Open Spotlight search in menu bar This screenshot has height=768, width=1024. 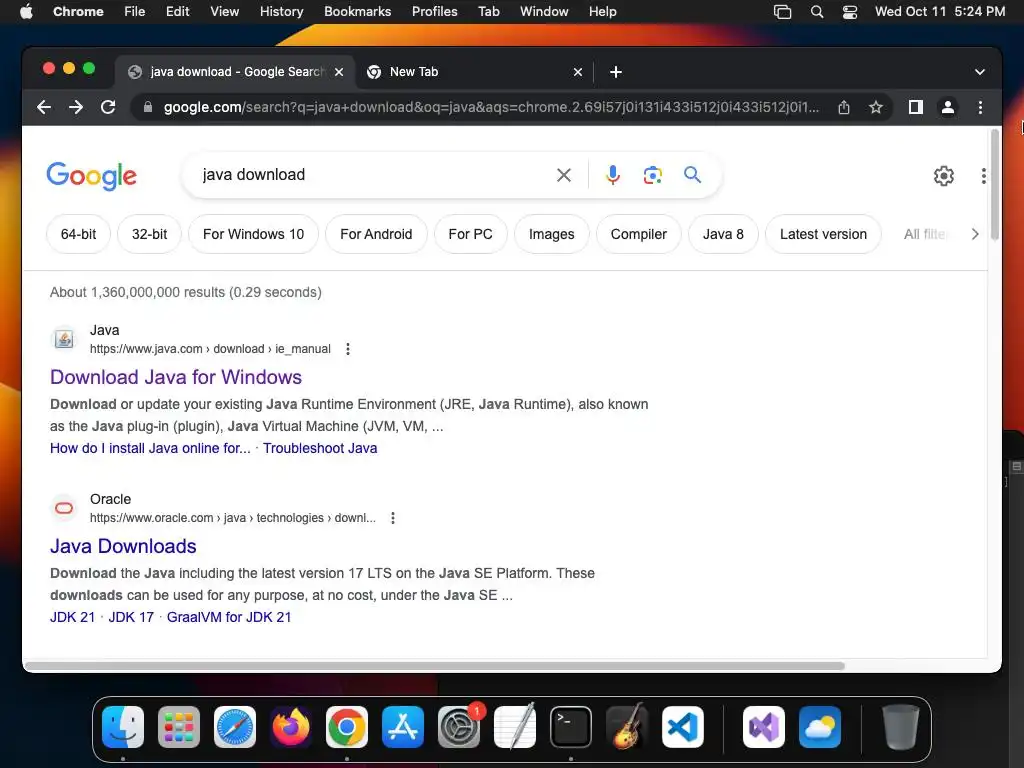[x=816, y=12]
